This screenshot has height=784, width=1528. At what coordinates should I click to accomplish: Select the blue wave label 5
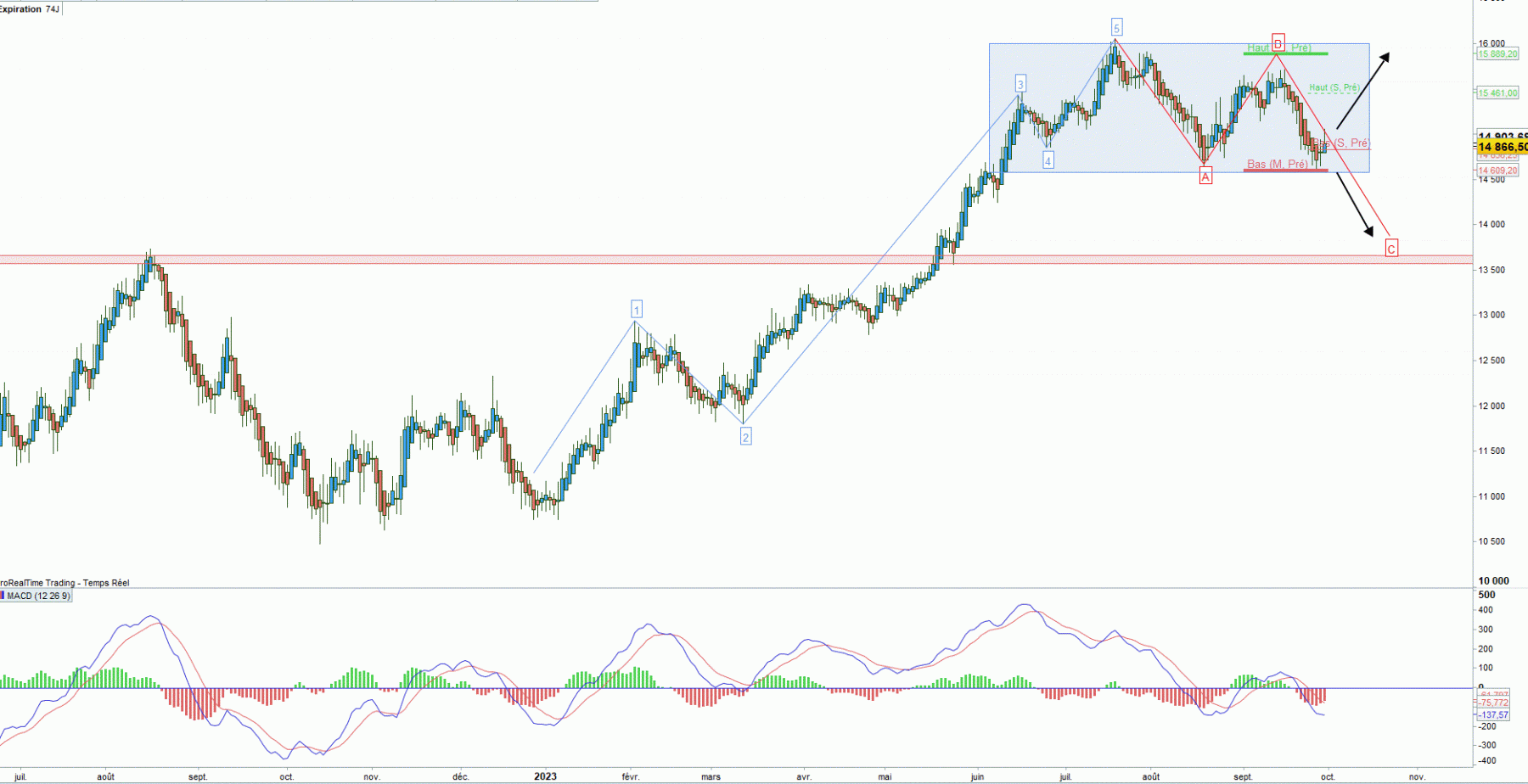[1117, 28]
